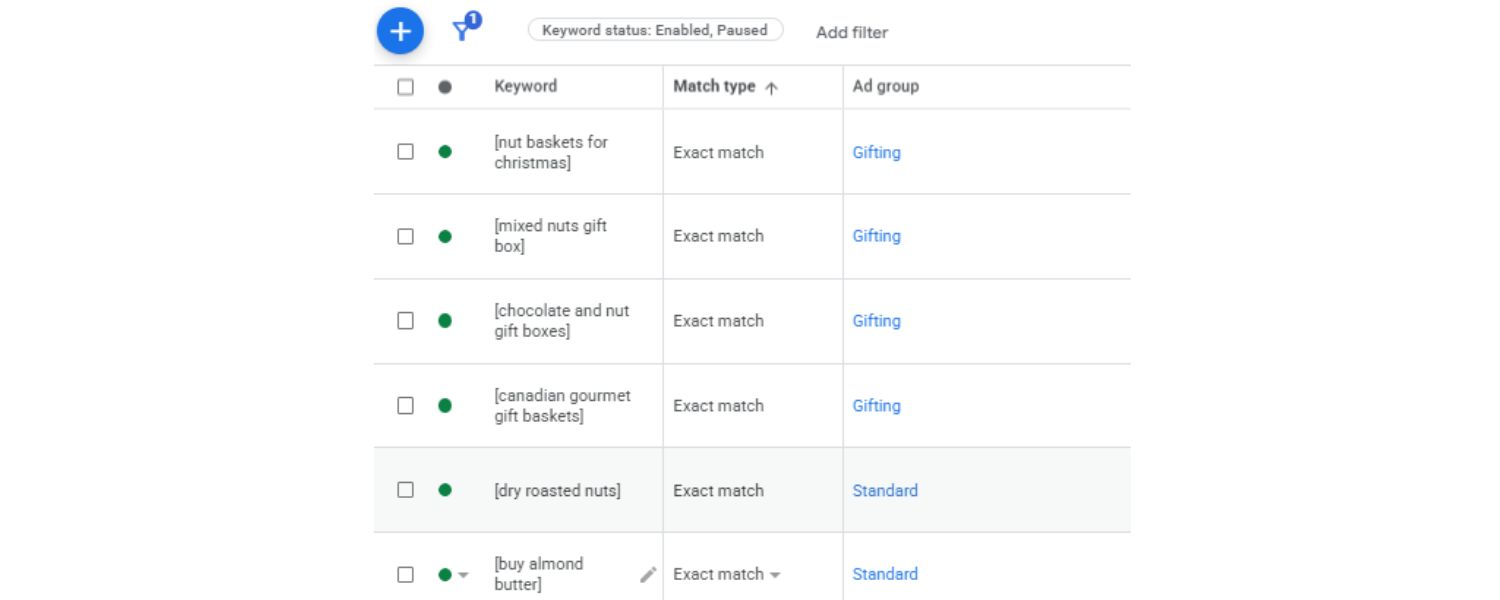
Task: Open the Gifting link for chocolate and nut boxes
Action: pos(876,321)
